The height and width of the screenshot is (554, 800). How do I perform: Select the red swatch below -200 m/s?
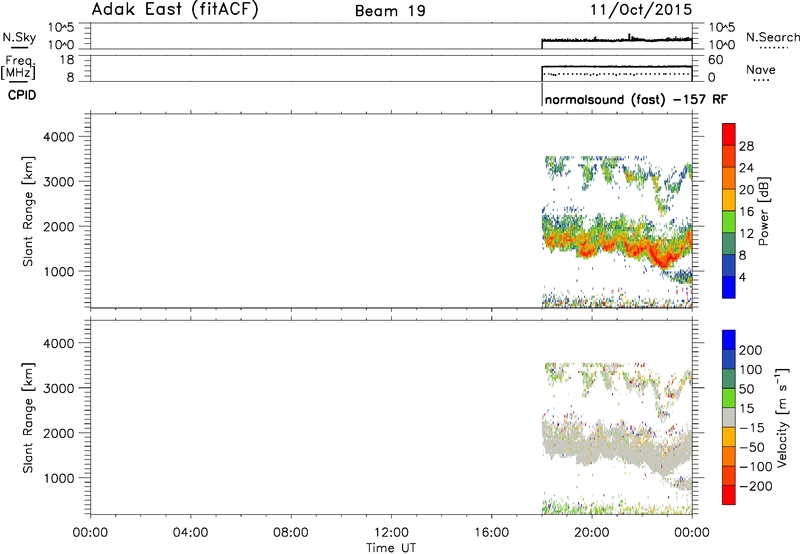(x=729, y=495)
